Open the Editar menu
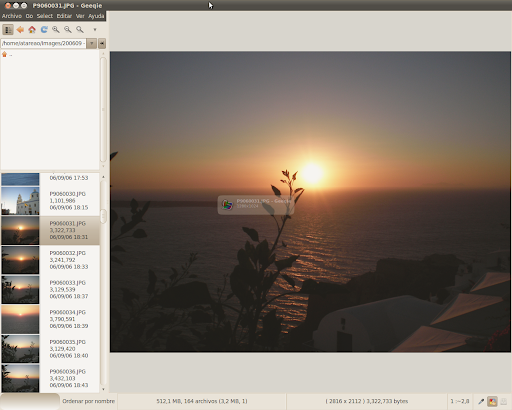Screen dimensions: 512x410 [64, 16]
